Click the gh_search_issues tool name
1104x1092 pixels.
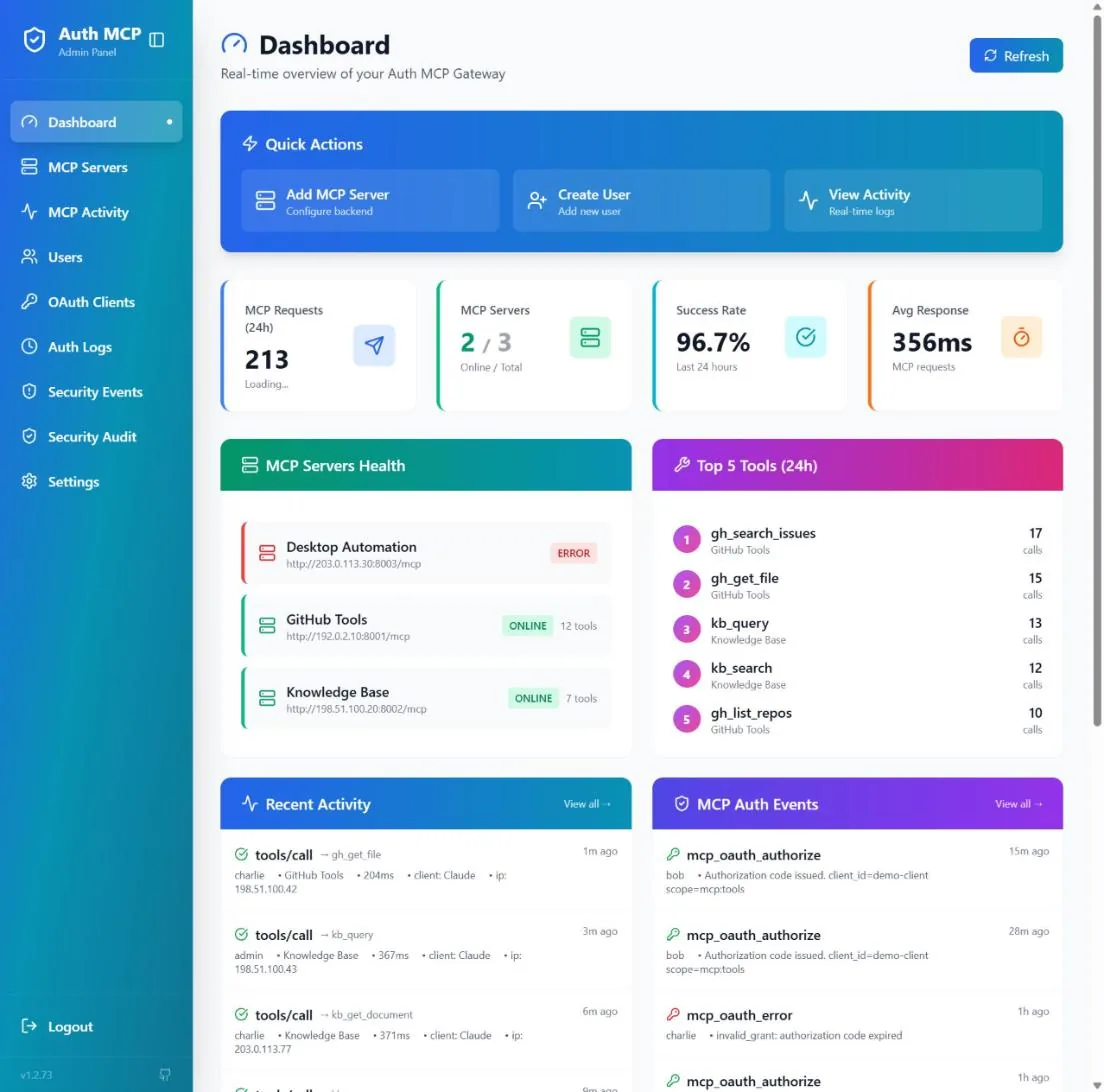point(763,533)
